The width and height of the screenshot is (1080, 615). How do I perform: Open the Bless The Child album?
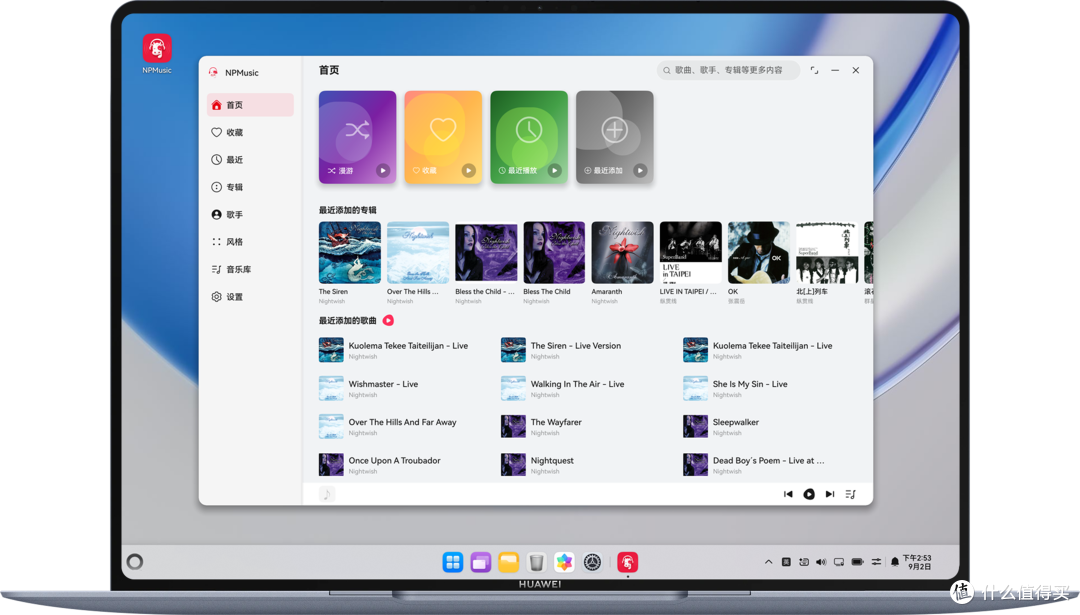pyautogui.click(x=554, y=253)
